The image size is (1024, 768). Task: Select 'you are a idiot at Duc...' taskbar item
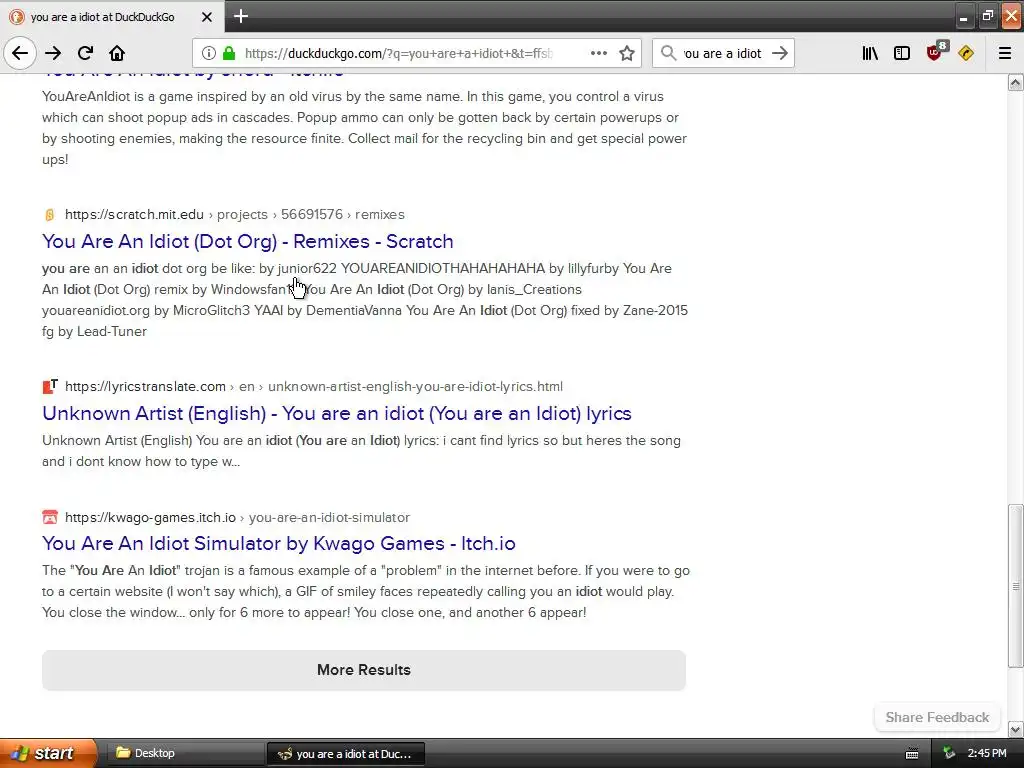(345, 754)
